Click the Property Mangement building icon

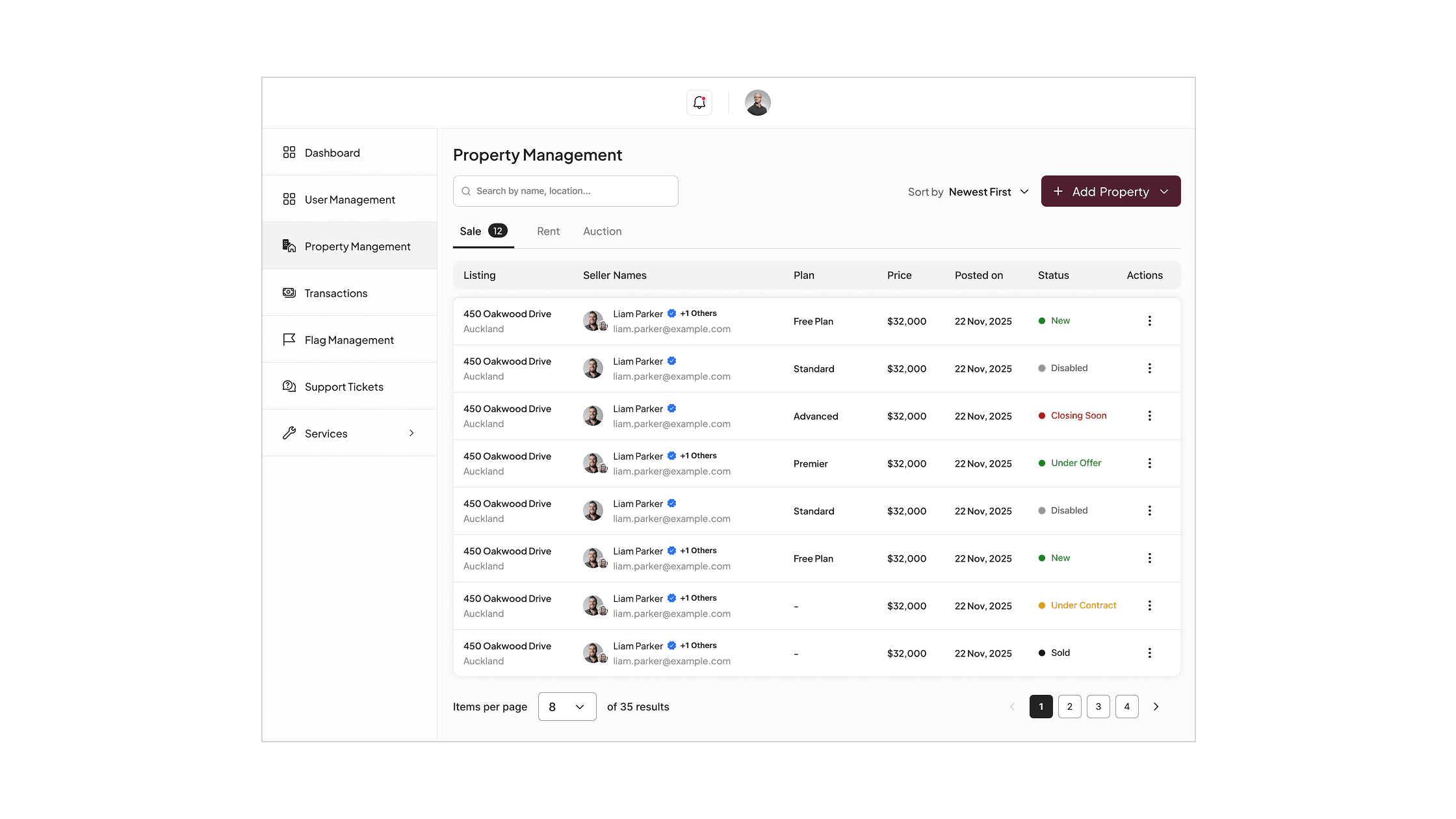[289, 246]
